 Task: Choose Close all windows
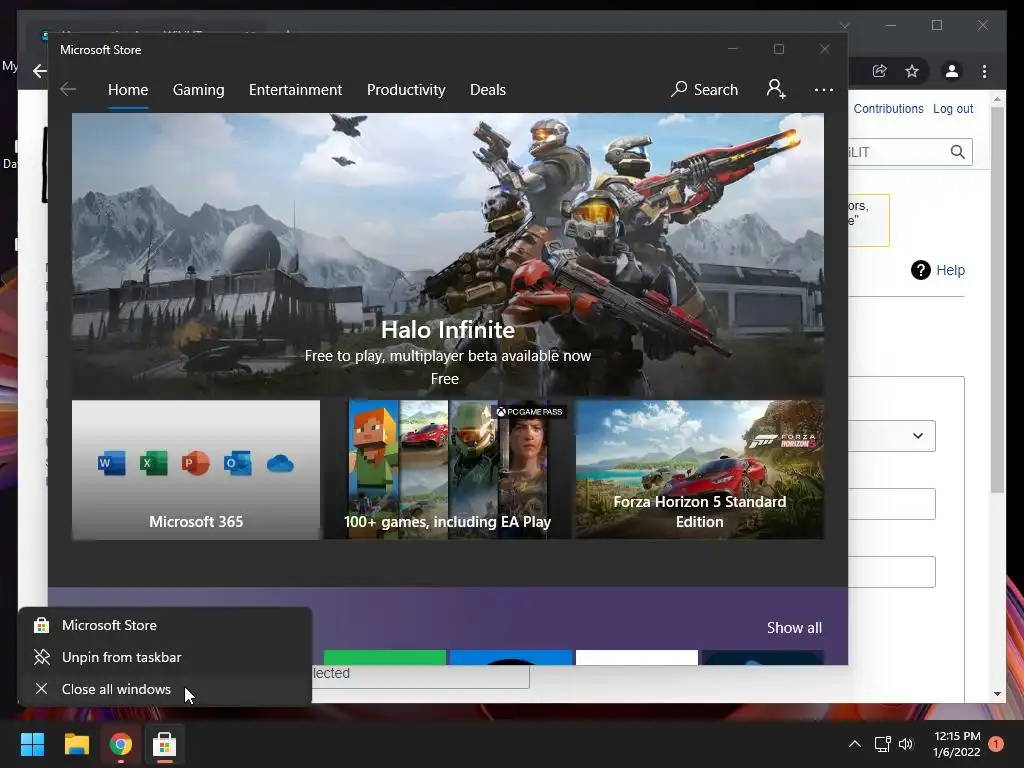pos(165,689)
